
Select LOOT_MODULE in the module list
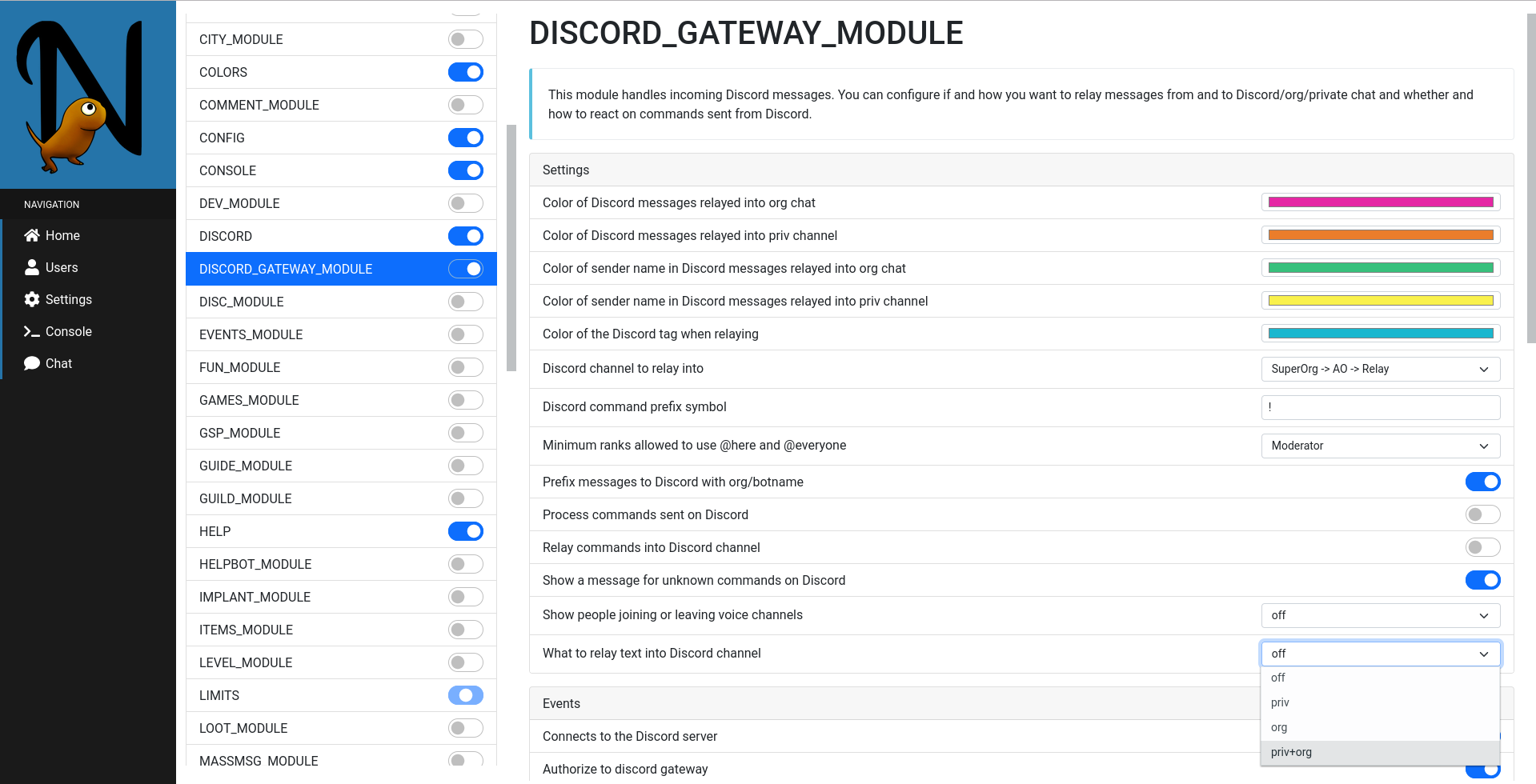(x=341, y=728)
